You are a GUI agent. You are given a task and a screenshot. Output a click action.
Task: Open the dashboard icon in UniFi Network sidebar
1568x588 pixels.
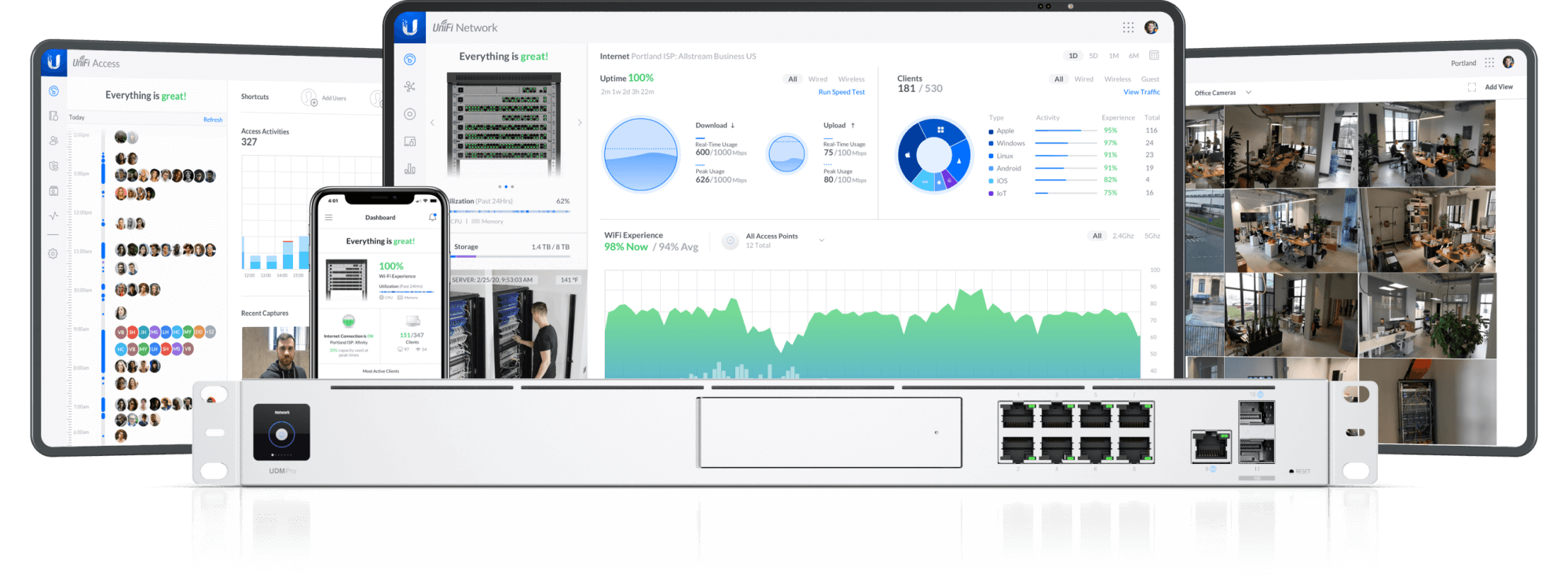[409, 60]
